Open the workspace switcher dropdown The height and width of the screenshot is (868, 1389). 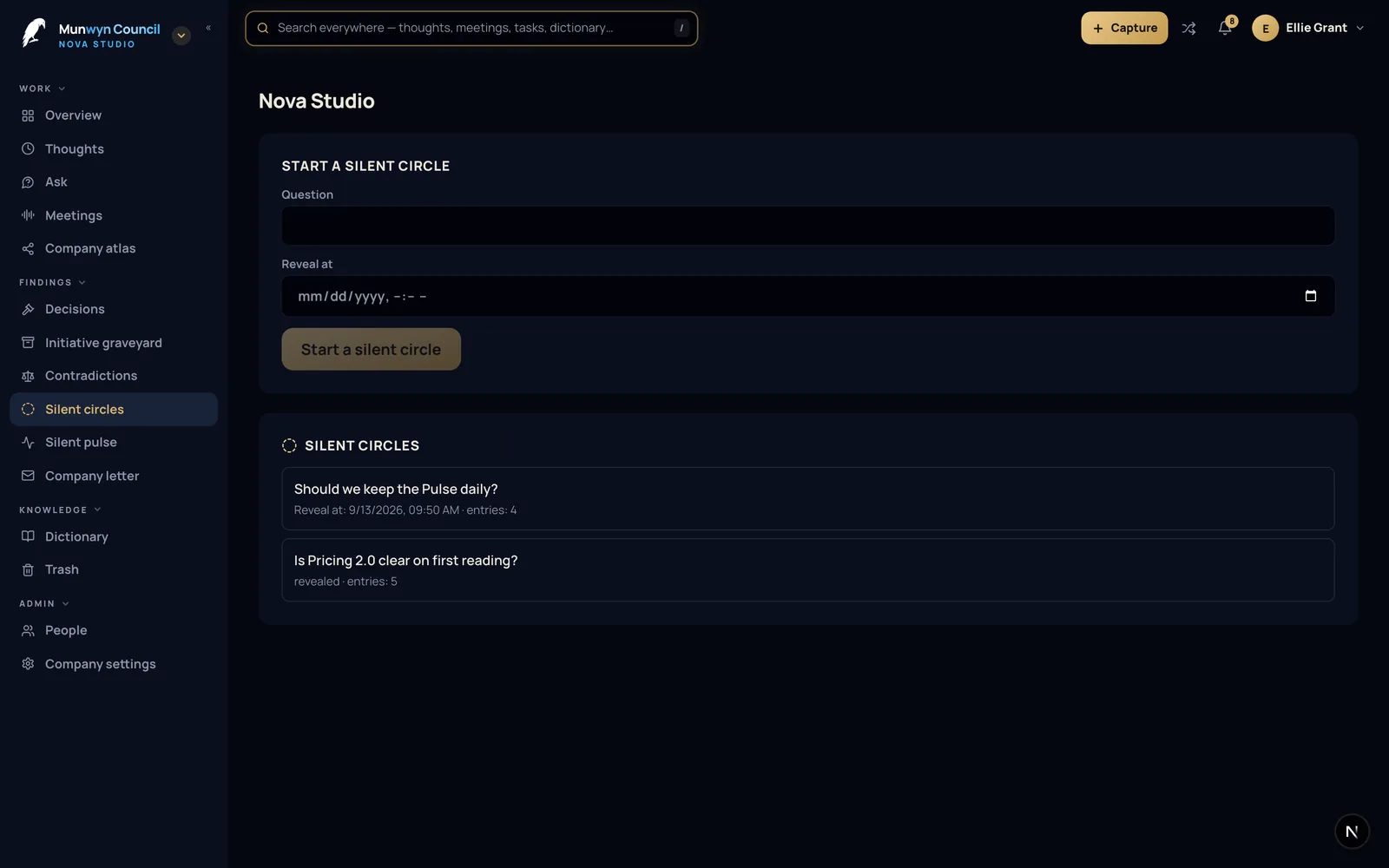click(181, 36)
